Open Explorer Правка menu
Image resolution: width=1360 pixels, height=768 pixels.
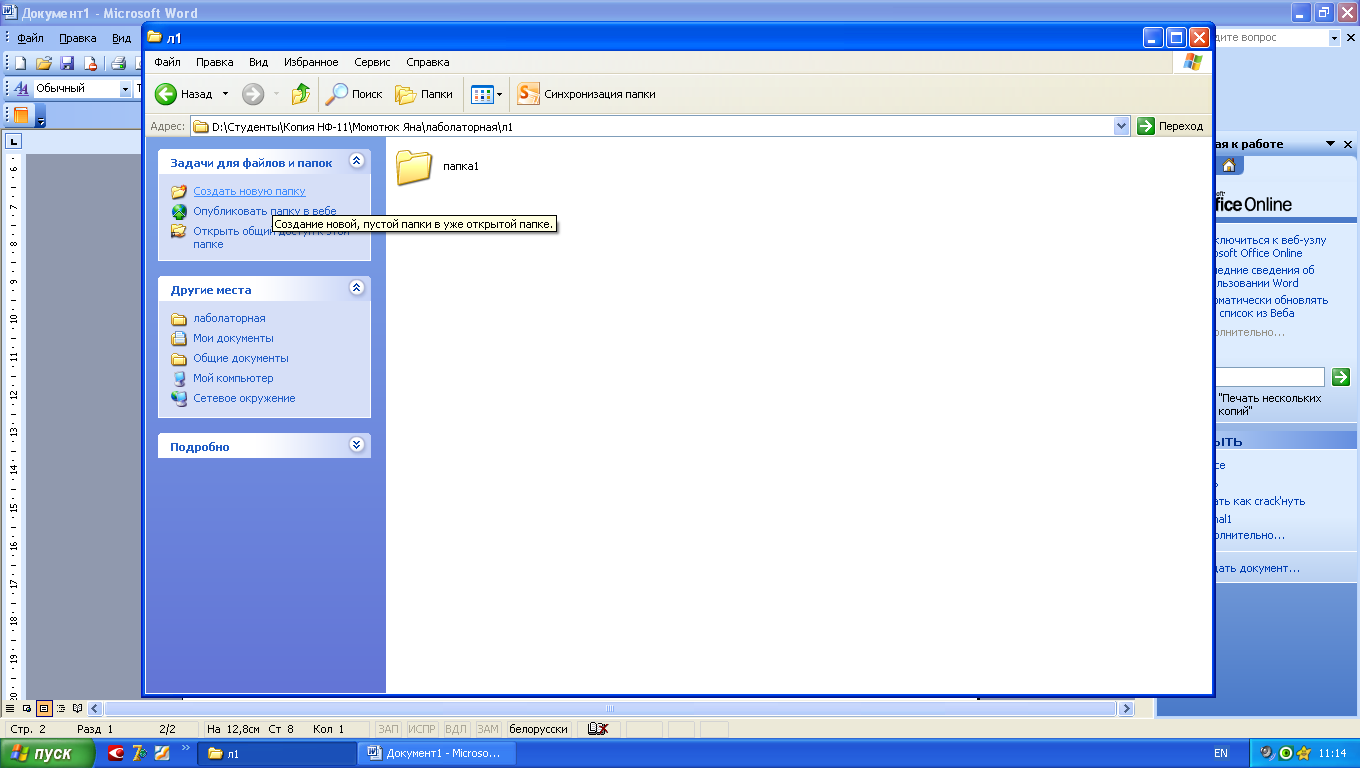point(215,62)
